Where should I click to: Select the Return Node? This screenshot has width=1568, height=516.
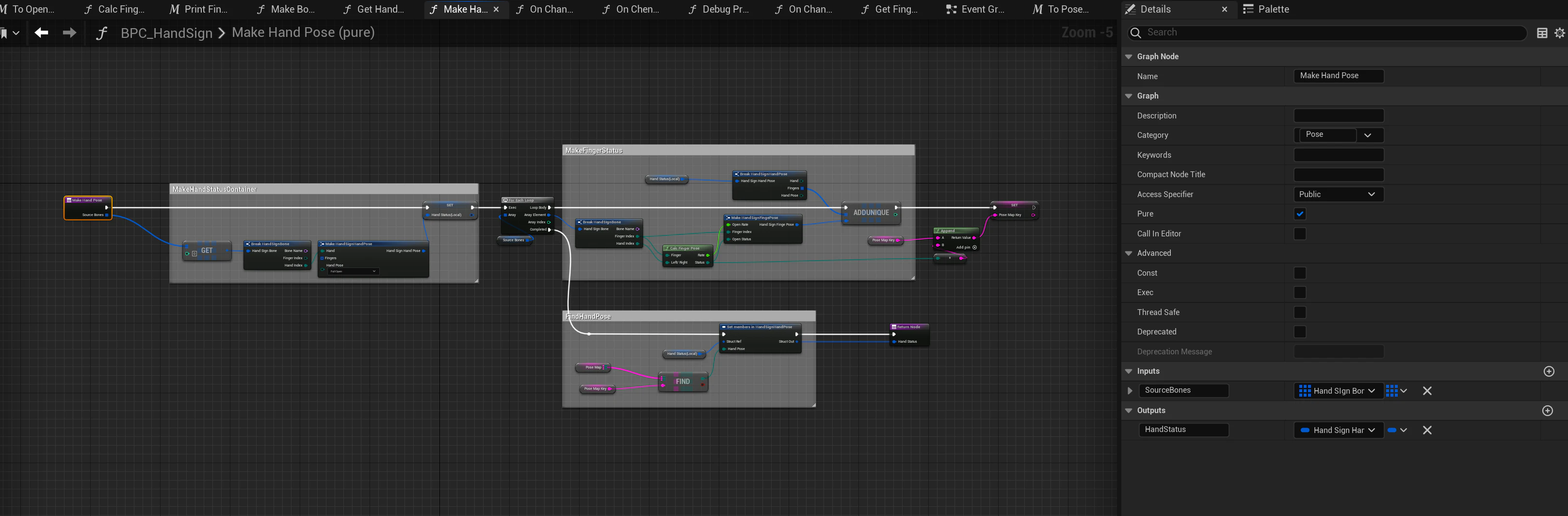click(x=909, y=335)
